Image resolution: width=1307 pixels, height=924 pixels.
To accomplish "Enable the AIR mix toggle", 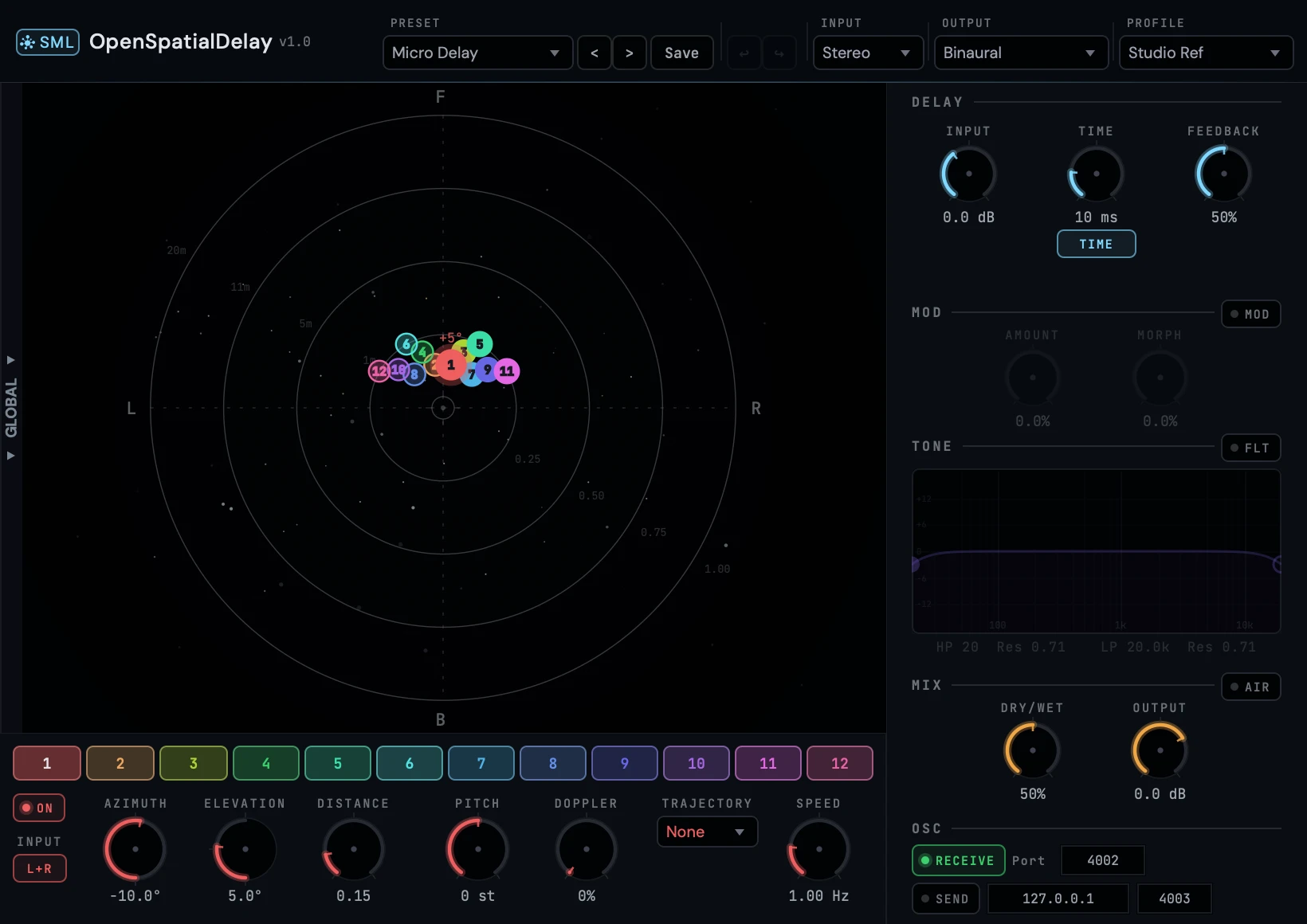I will [x=1250, y=687].
